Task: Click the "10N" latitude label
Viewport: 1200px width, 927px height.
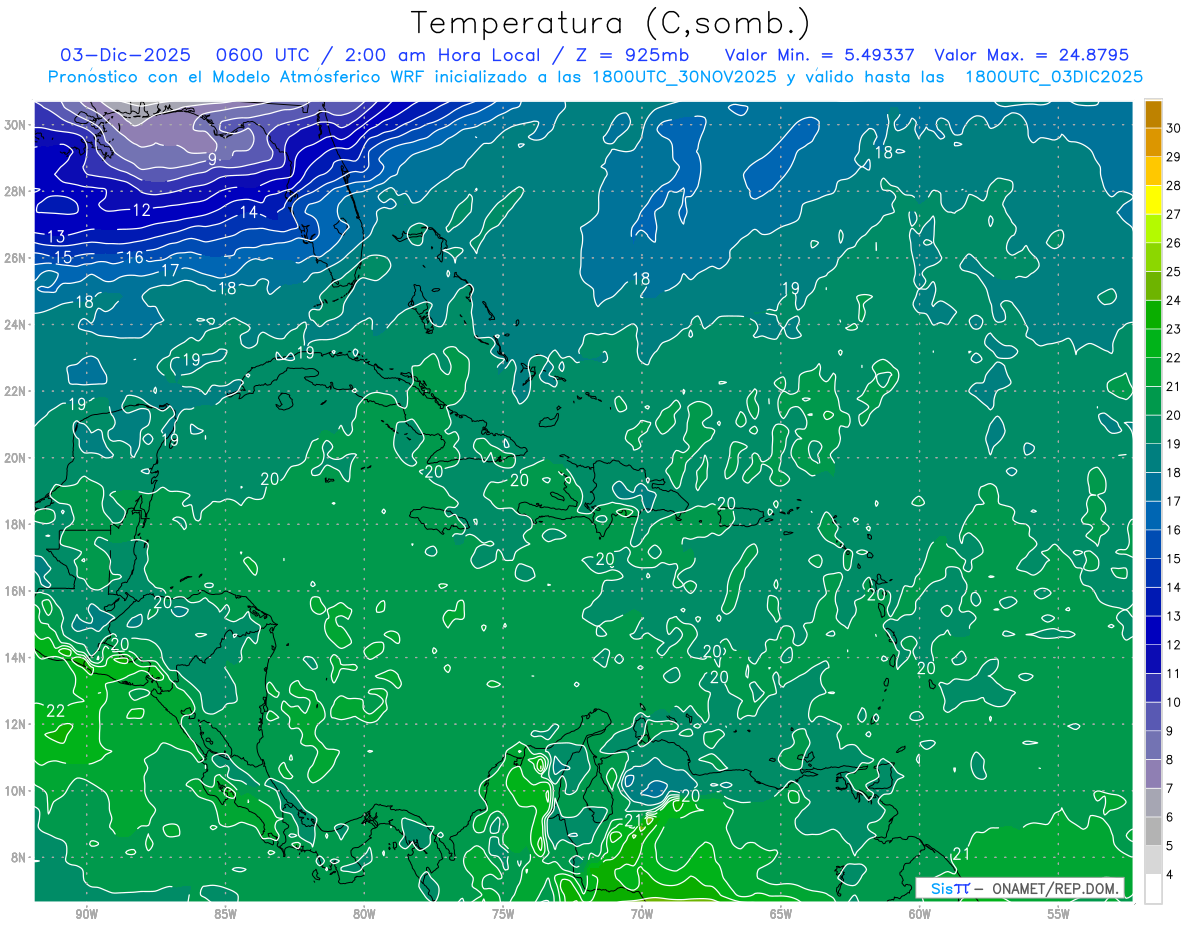Action: tap(17, 791)
